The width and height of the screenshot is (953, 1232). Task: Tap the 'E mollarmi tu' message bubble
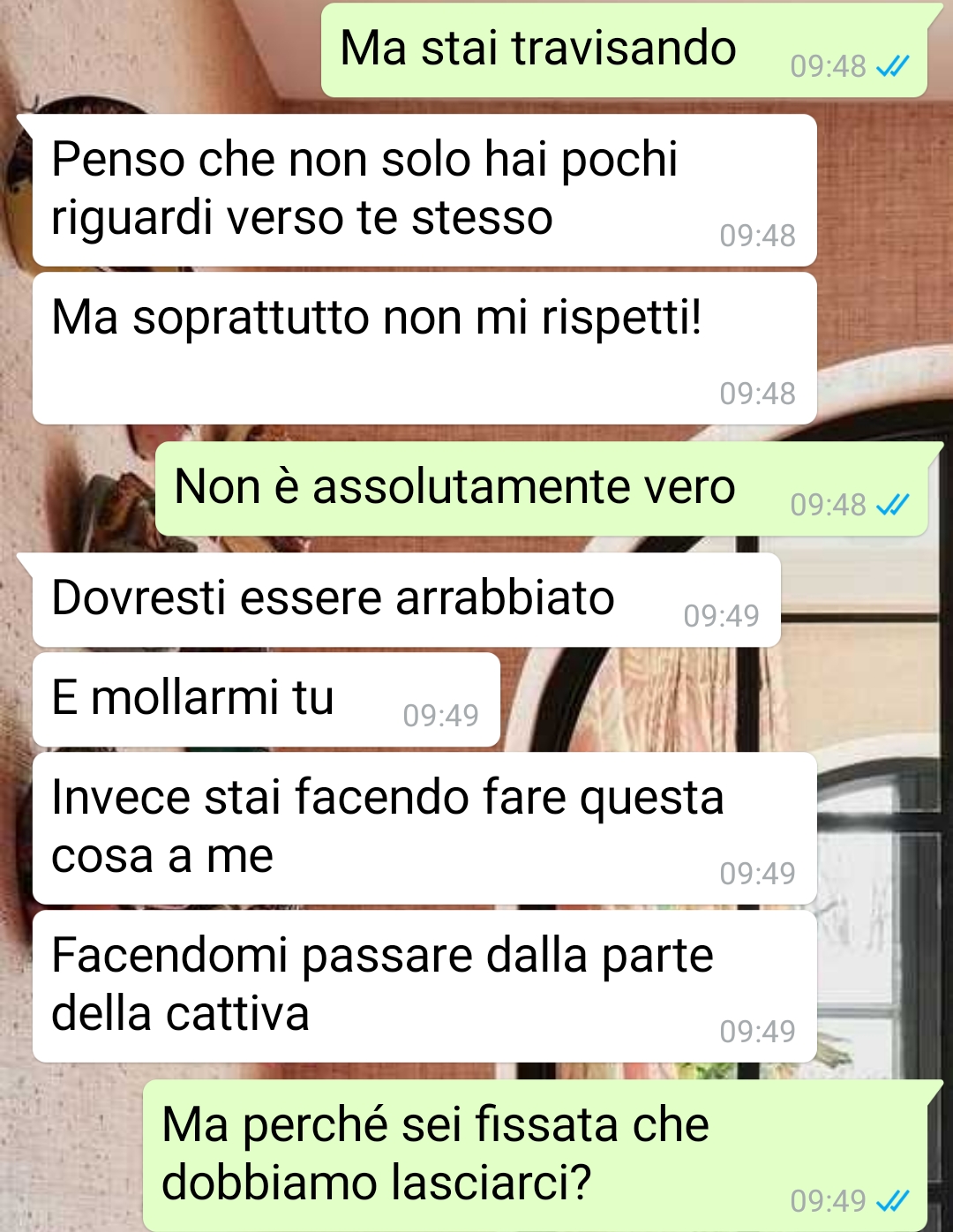(x=266, y=700)
